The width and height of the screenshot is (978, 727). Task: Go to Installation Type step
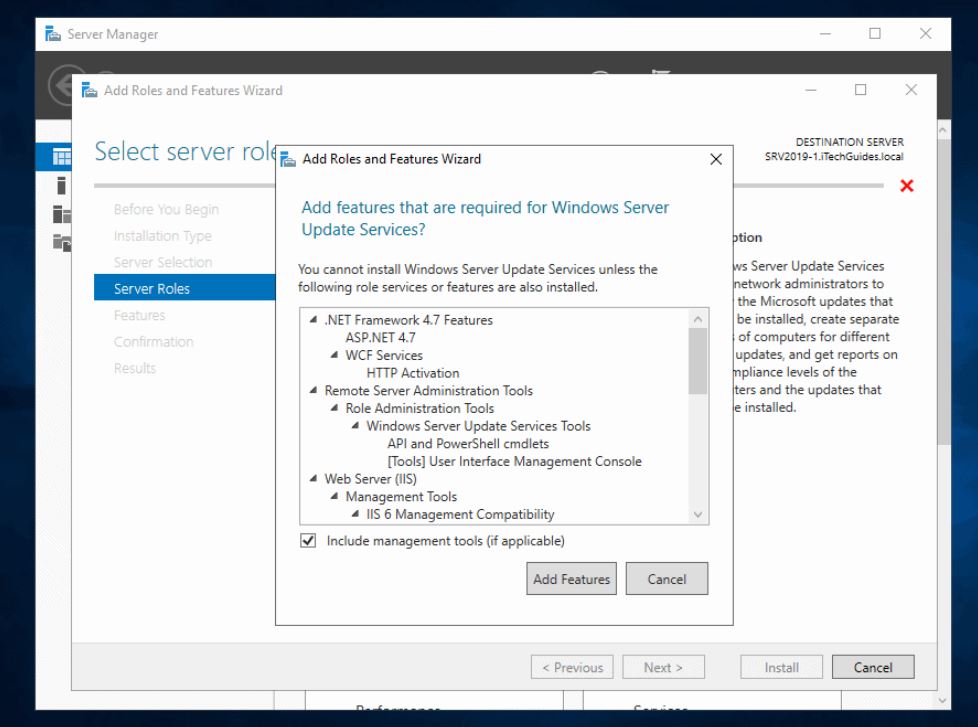[162, 236]
